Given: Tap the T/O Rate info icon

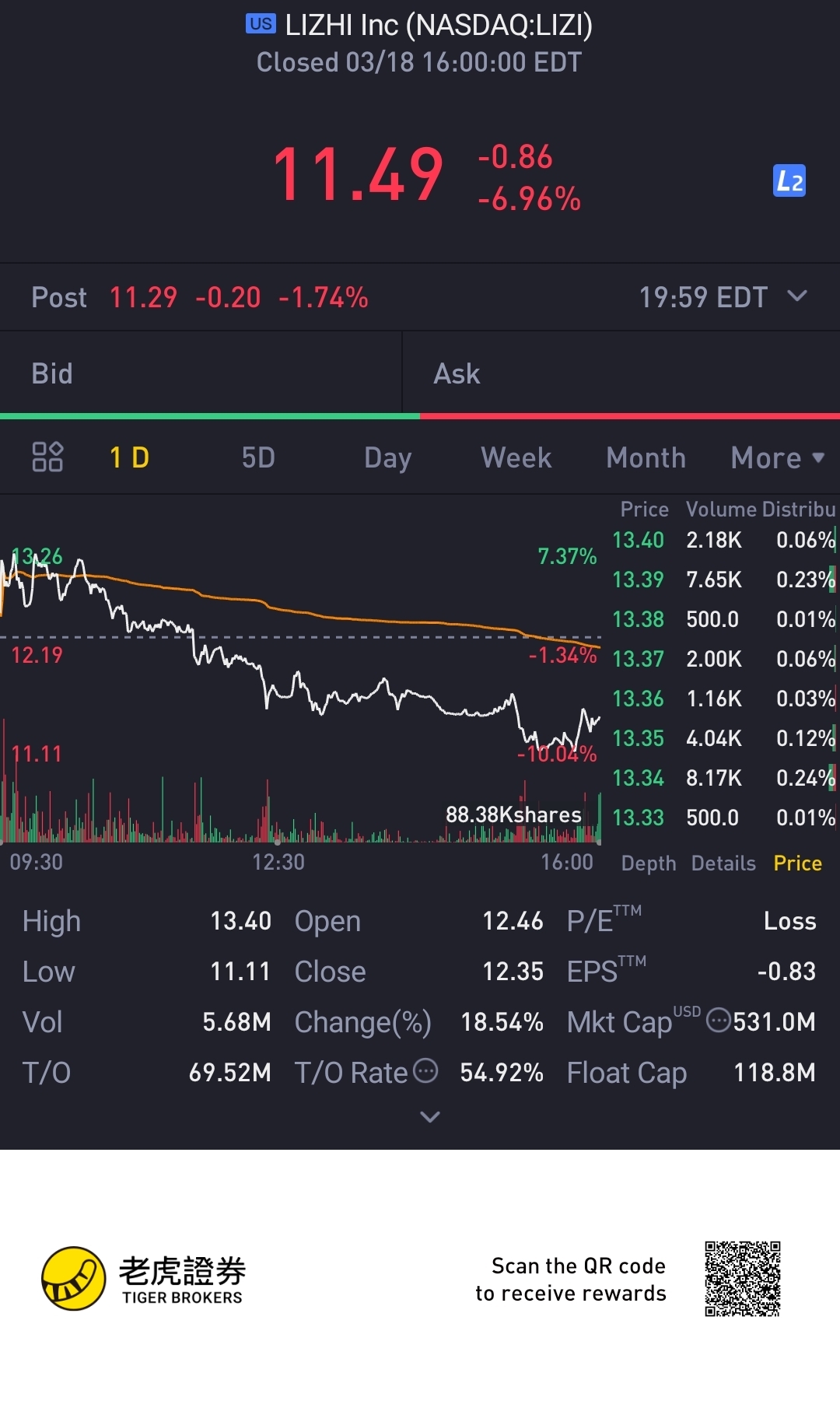Looking at the screenshot, I should click(x=425, y=1070).
